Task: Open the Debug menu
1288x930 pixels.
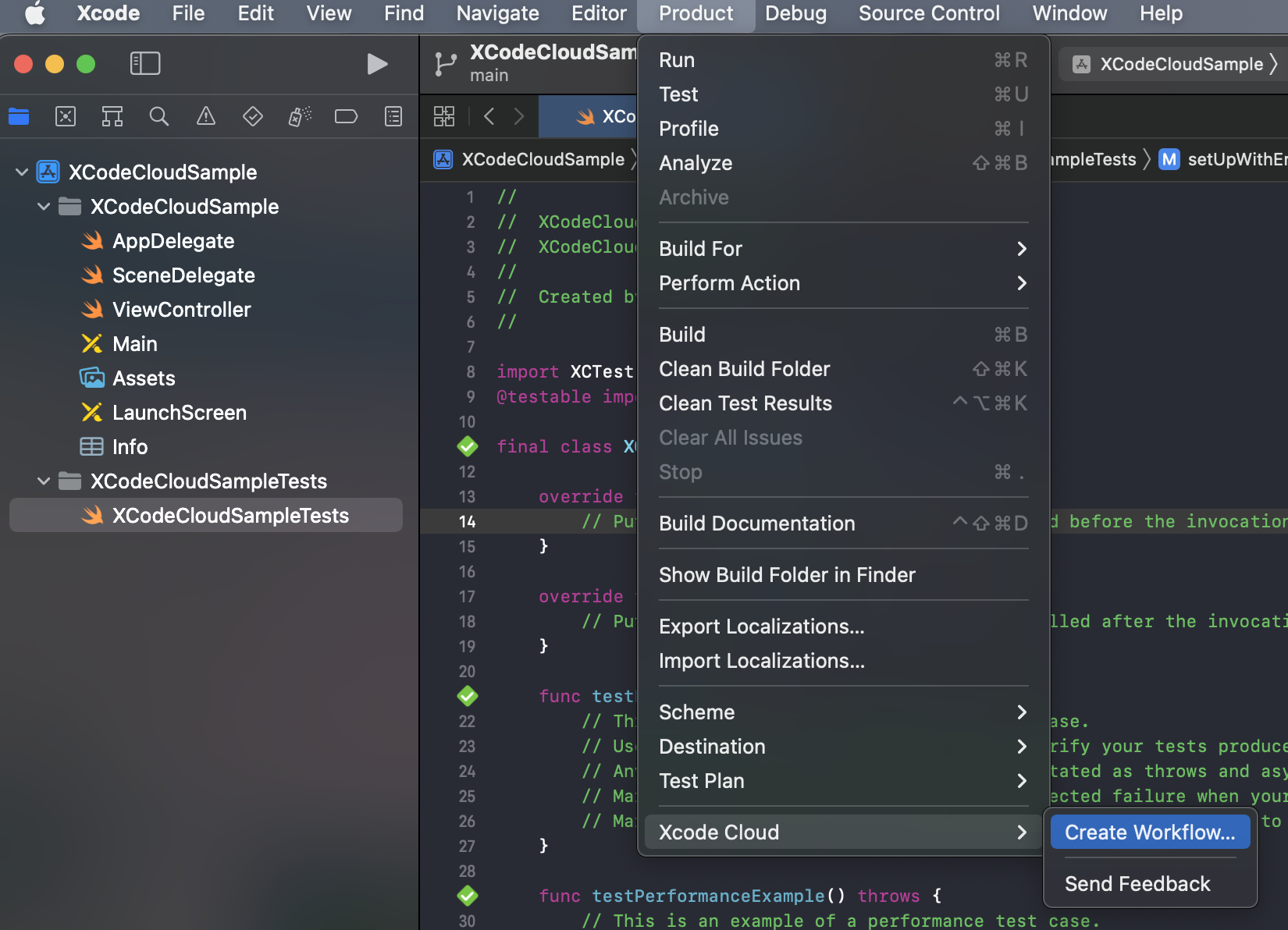Action: [795, 13]
